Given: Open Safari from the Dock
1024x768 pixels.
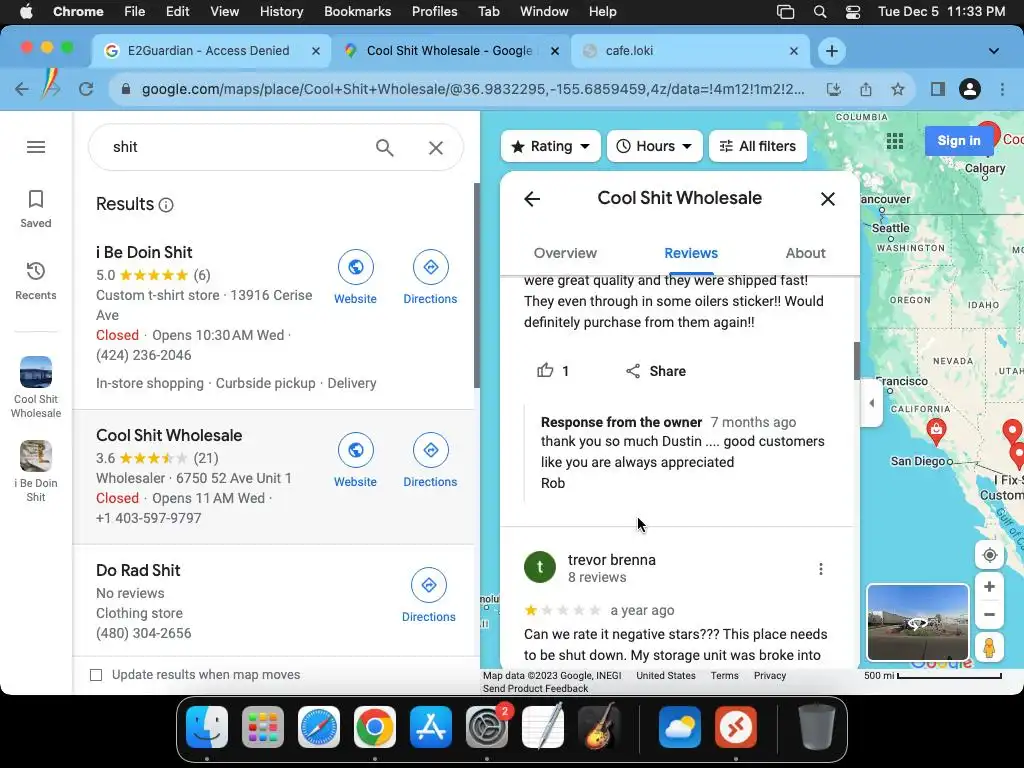Looking at the screenshot, I should pos(319,727).
